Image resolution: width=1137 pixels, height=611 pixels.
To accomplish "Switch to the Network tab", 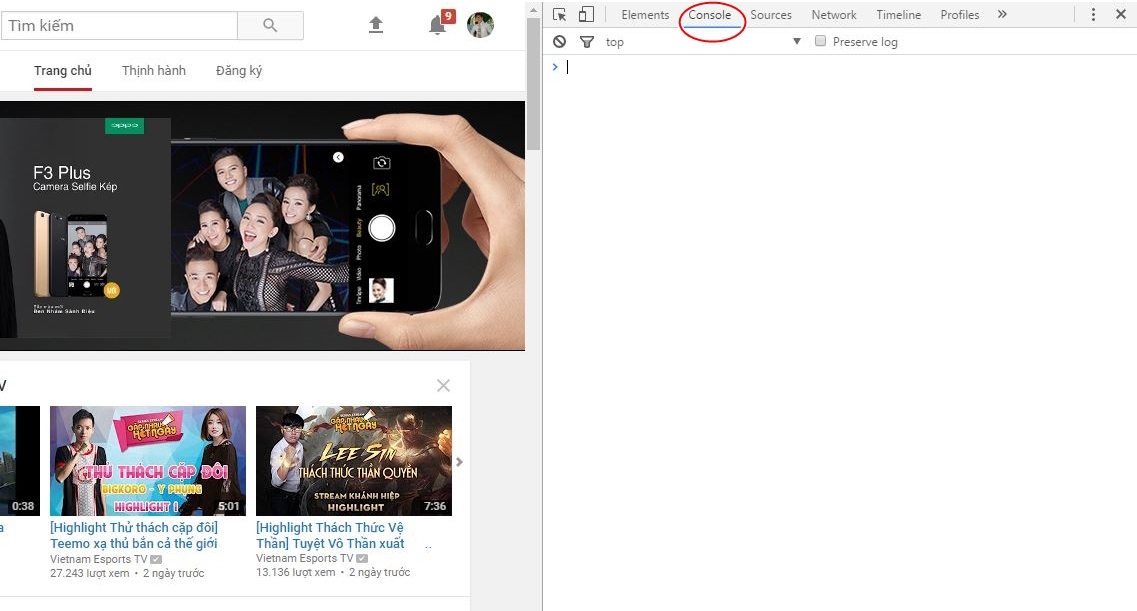I will tap(833, 14).
